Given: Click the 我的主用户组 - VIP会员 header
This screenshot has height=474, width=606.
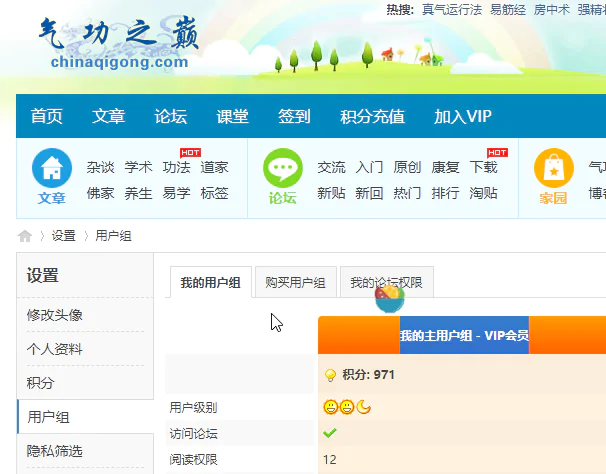Looking at the screenshot, I should click(464, 335).
